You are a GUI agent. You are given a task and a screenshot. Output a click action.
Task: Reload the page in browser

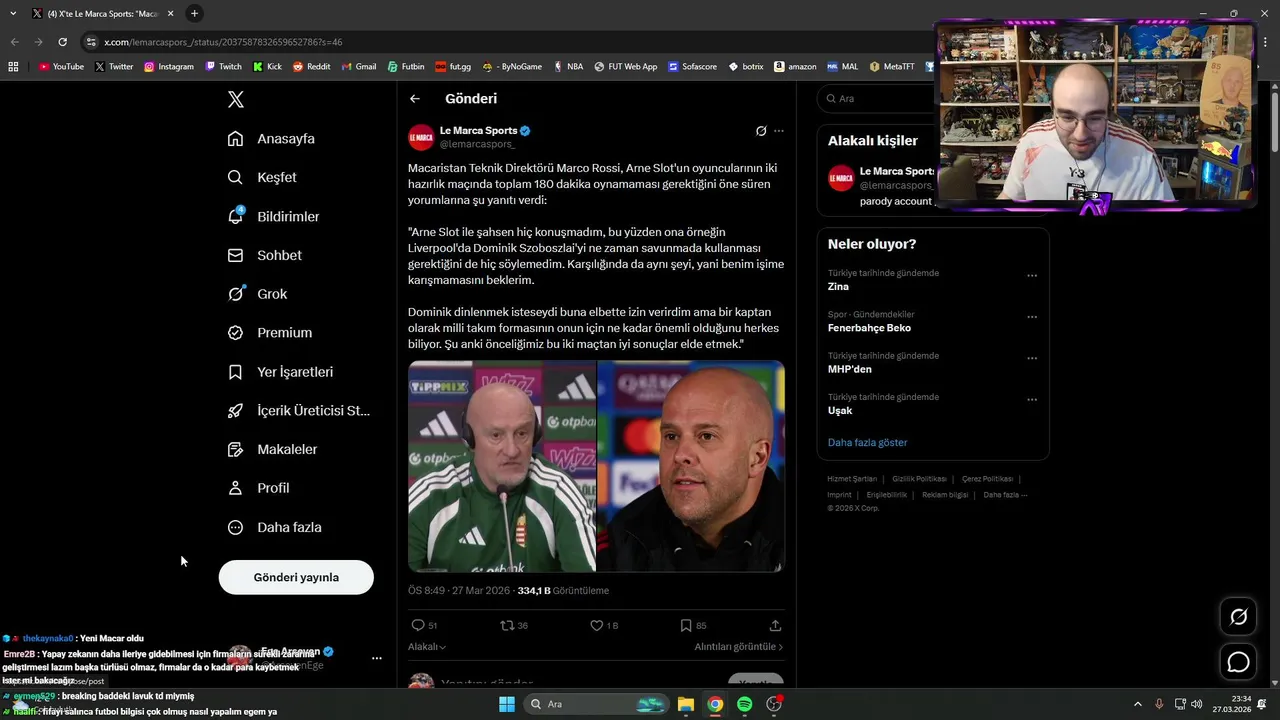62,42
